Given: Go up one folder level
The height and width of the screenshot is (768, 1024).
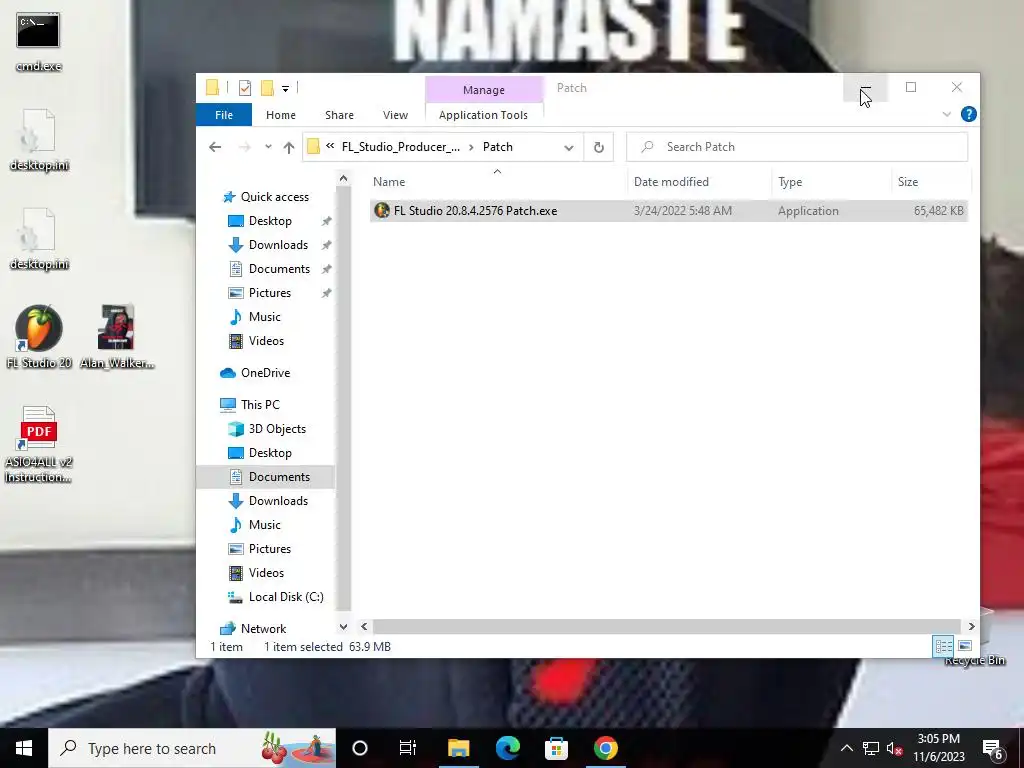Looking at the screenshot, I should [289, 148].
